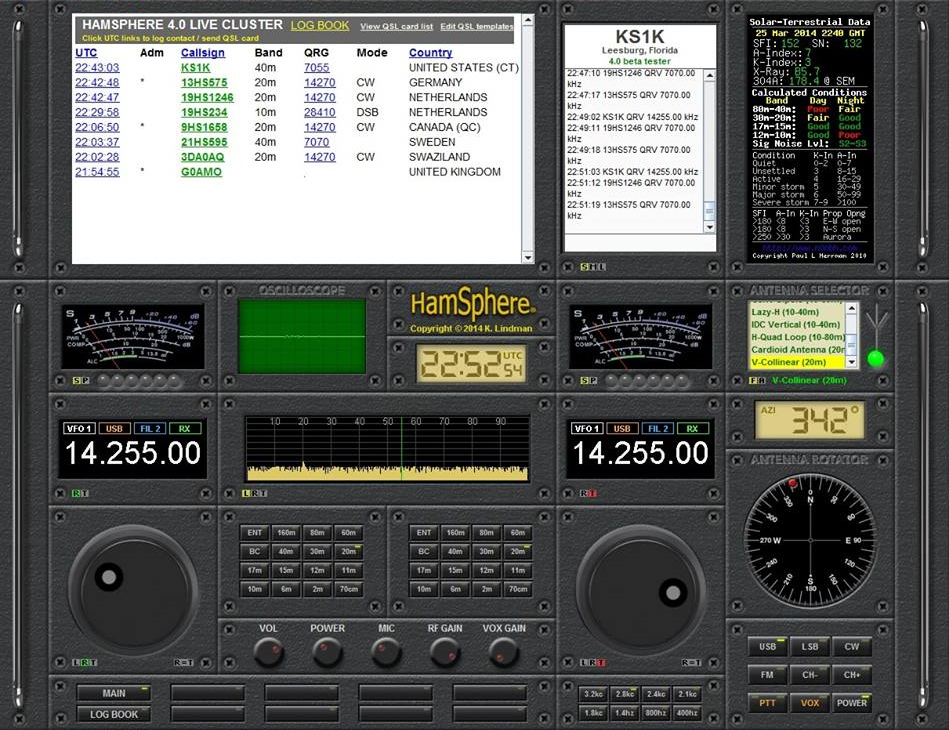Viewport: 949px width, 730px height.
Task: Click the oscilloscope green display
Action: coord(302,336)
